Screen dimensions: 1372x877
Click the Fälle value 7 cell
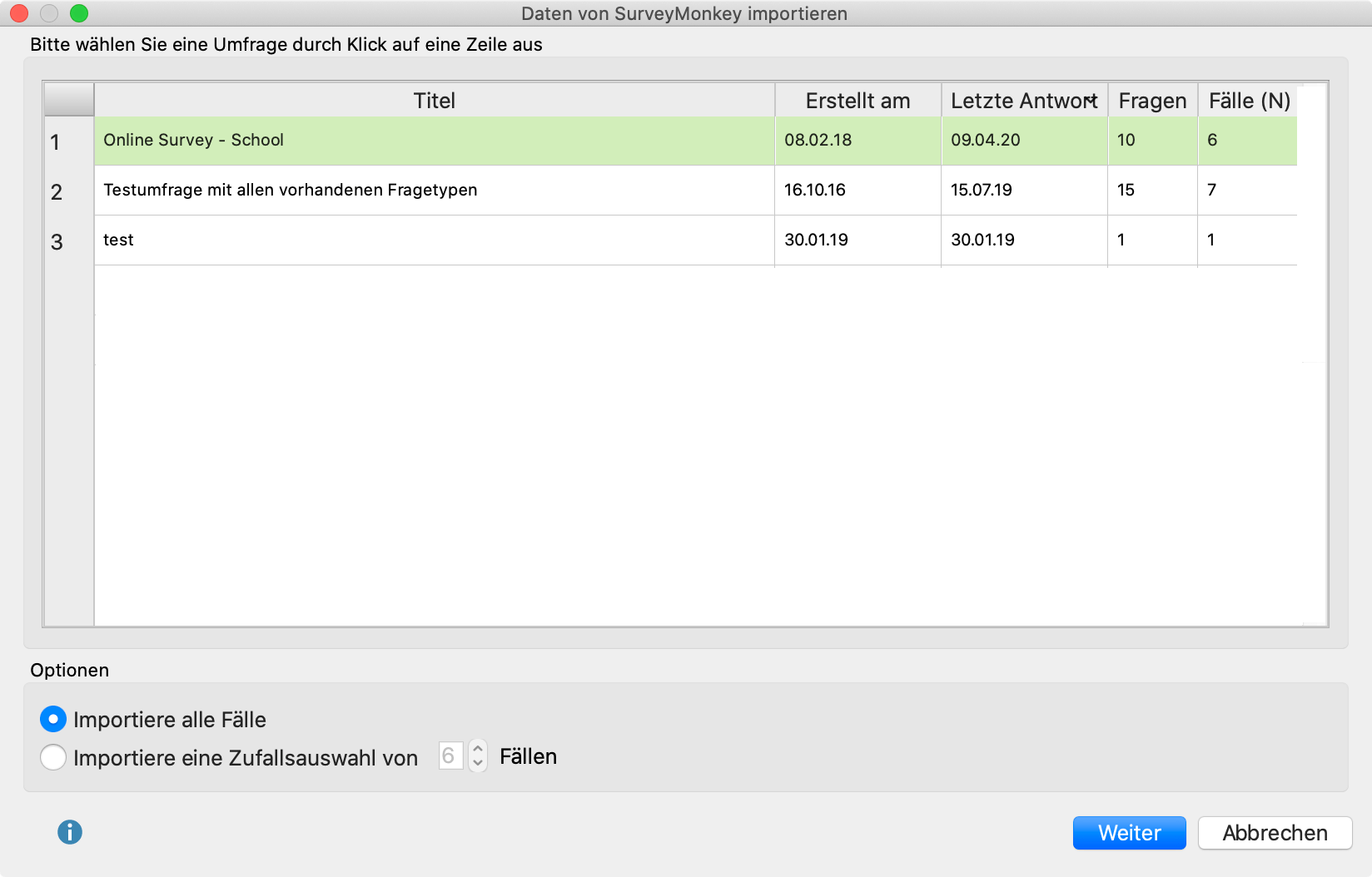click(x=1248, y=191)
